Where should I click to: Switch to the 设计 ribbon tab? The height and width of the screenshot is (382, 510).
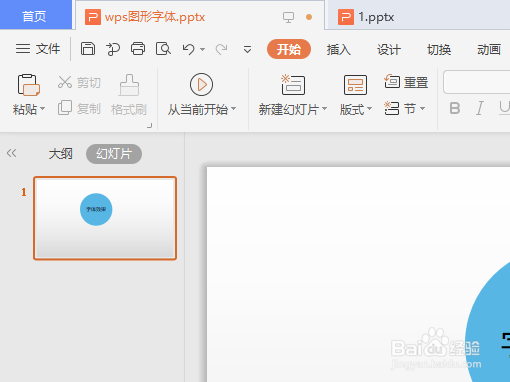[389, 49]
